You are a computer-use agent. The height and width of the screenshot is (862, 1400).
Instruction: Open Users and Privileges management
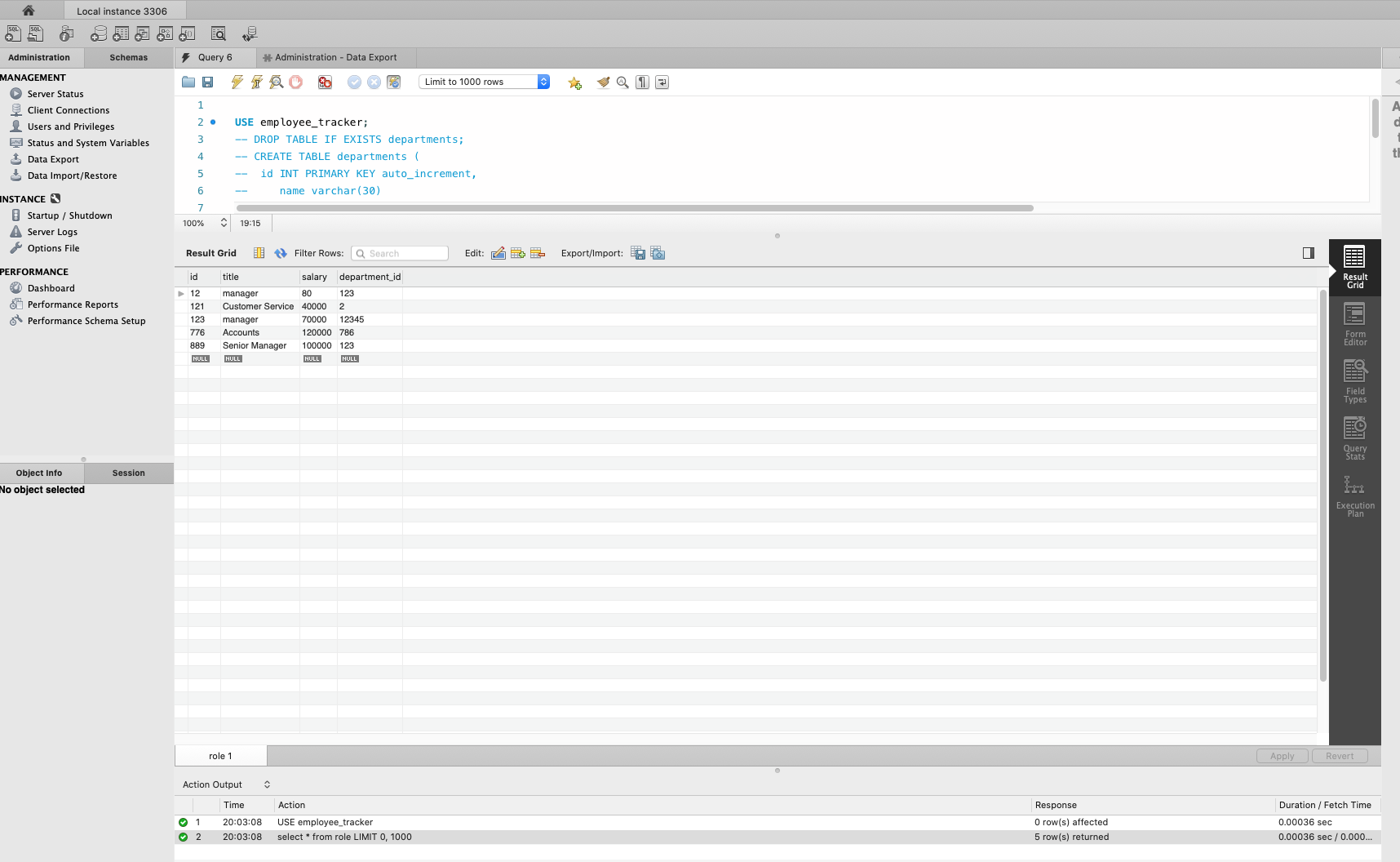[x=70, y=127]
